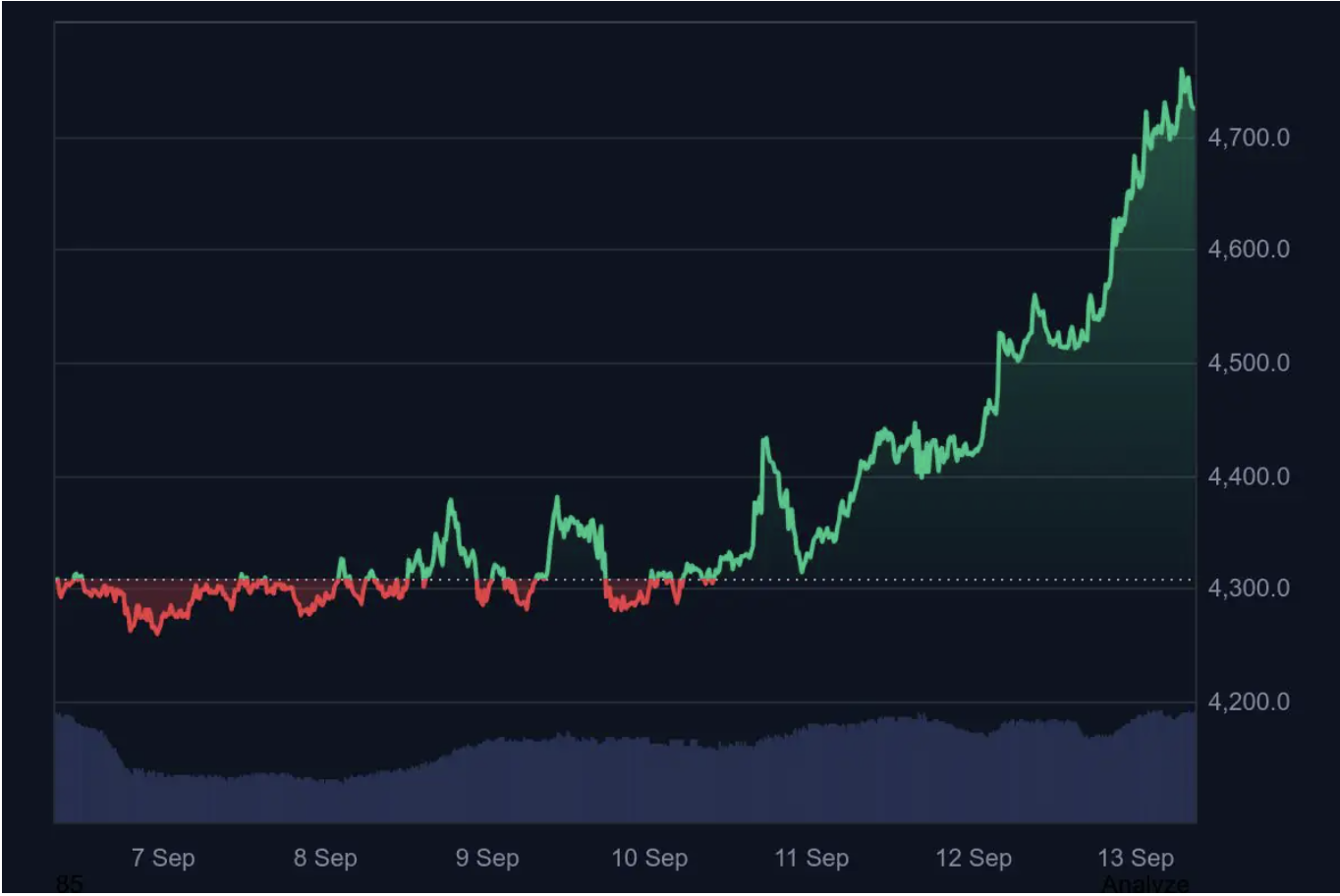Select the 11 Sep axis label
1340x896 pixels.
pos(811,858)
